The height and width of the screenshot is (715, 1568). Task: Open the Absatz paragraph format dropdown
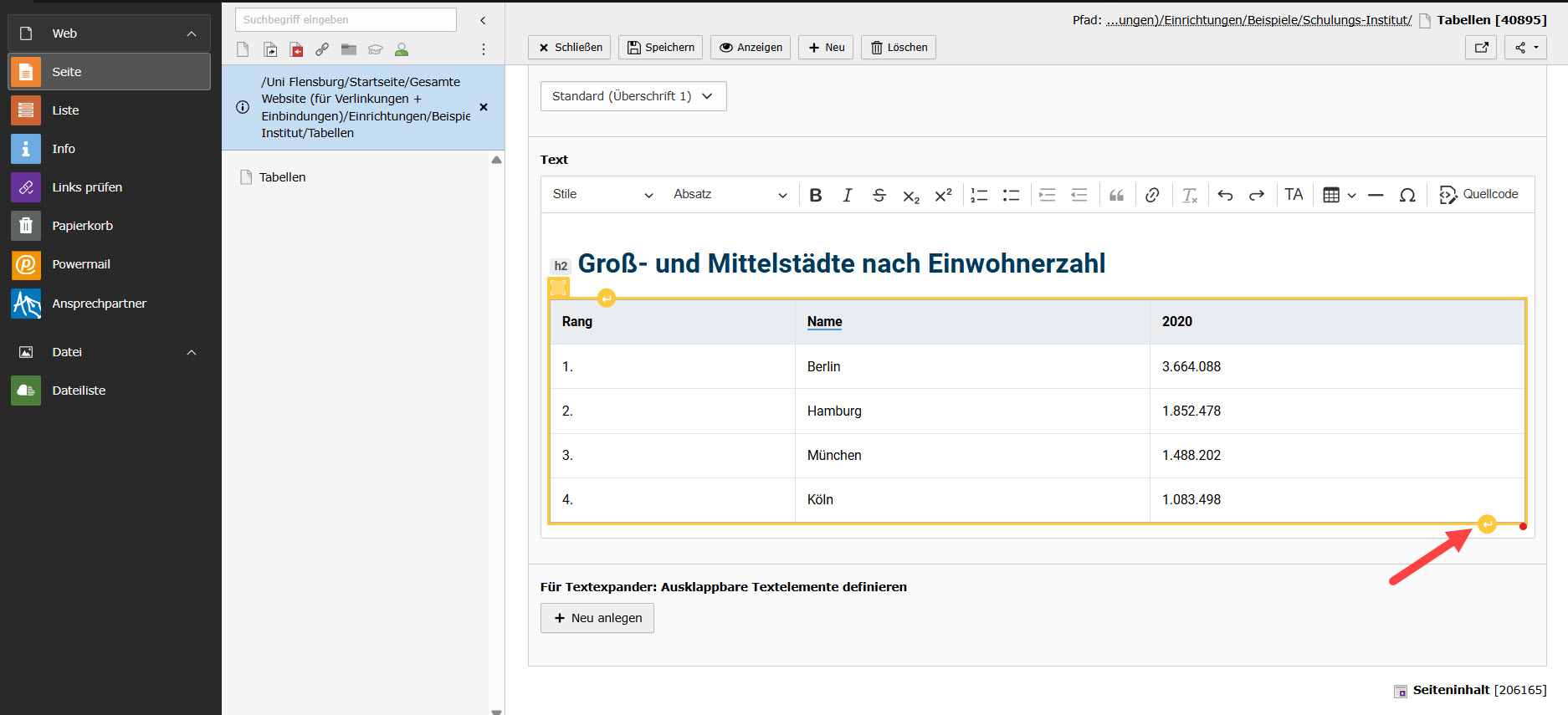click(x=730, y=195)
